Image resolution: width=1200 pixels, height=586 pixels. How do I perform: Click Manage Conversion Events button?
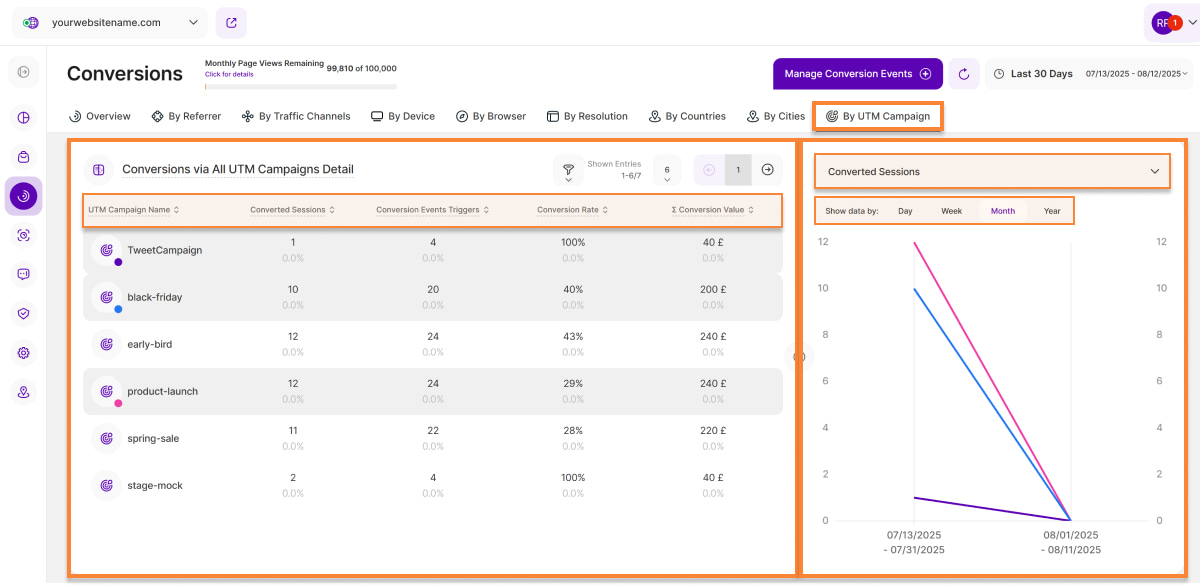857,74
